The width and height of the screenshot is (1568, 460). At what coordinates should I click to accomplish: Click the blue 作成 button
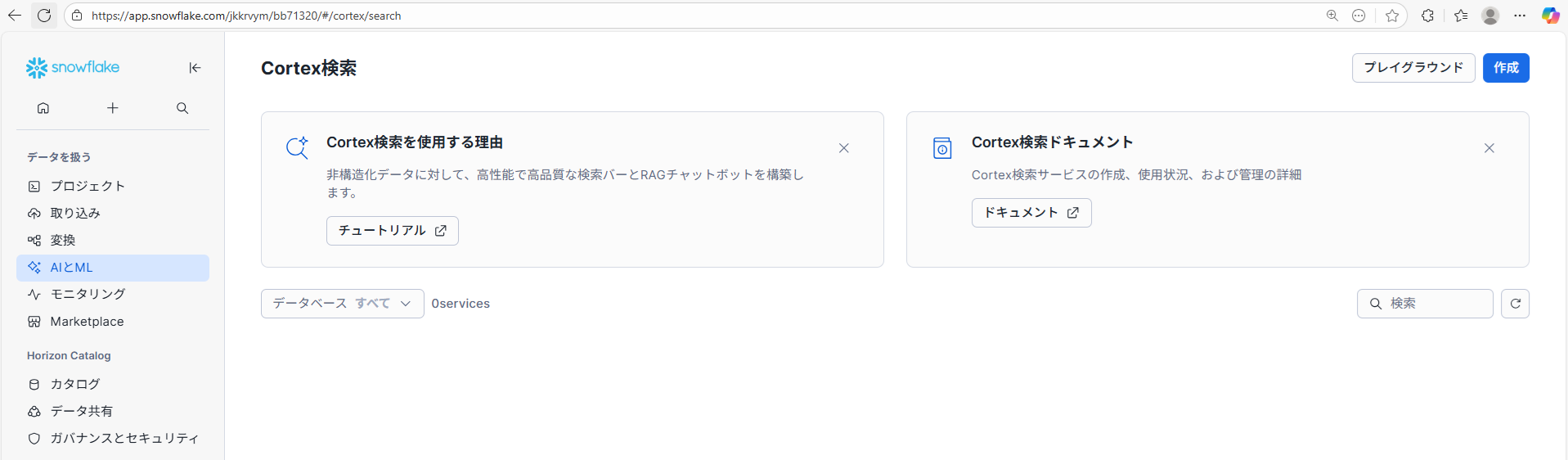1506,68
